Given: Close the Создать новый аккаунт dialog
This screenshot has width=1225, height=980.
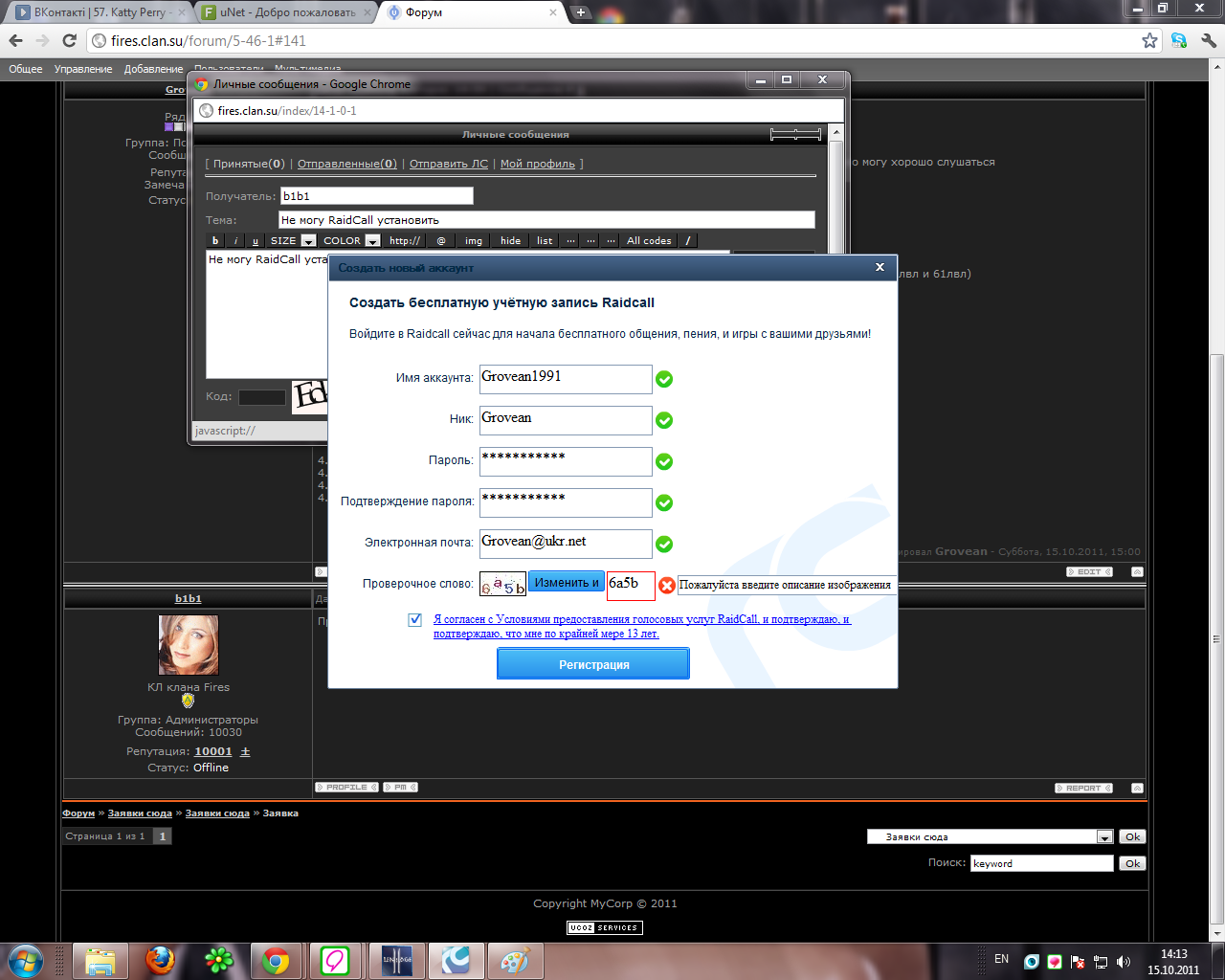Looking at the screenshot, I should click(x=880, y=267).
